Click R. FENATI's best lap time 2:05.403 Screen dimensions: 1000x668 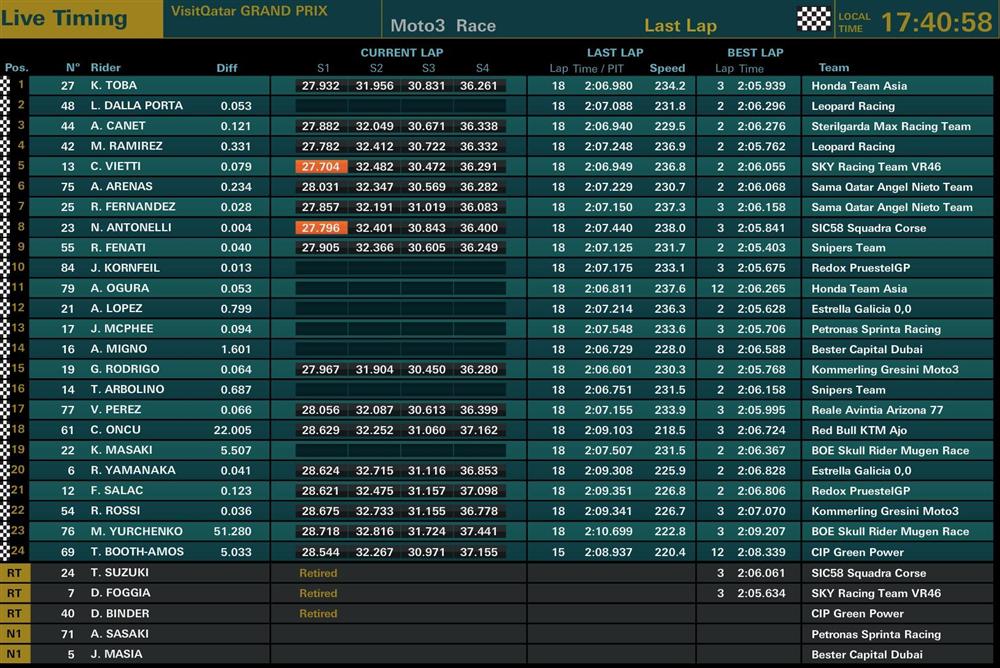tap(761, 248)
